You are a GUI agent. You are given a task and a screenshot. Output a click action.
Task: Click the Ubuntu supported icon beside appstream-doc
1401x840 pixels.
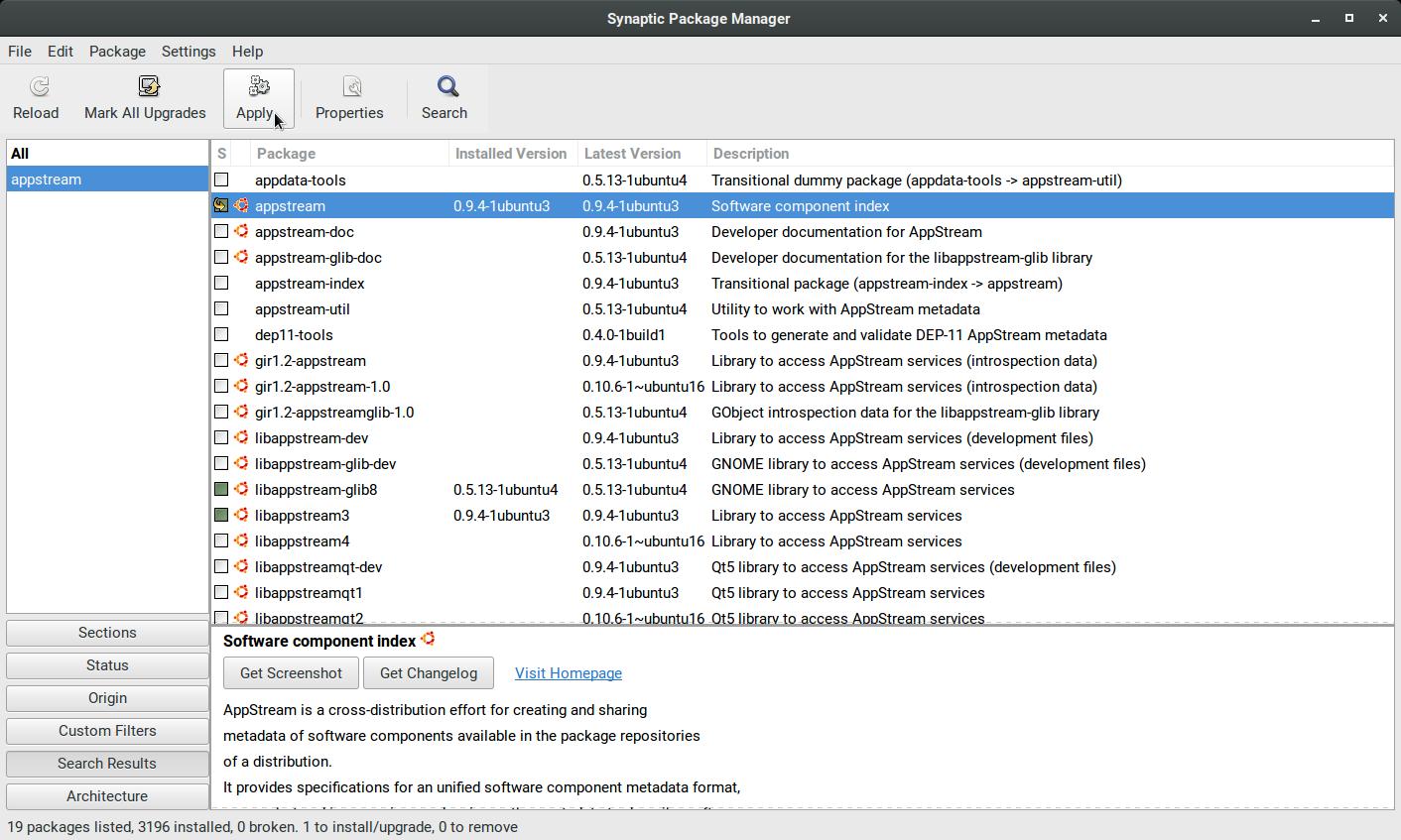pyautogui.click(x=241, y=232)
